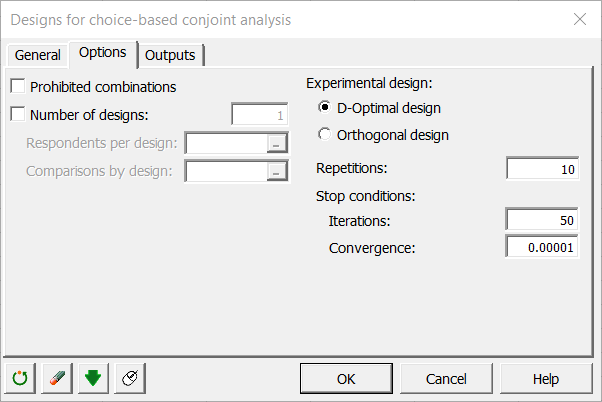Open Help for this dialog

point(546,379)
